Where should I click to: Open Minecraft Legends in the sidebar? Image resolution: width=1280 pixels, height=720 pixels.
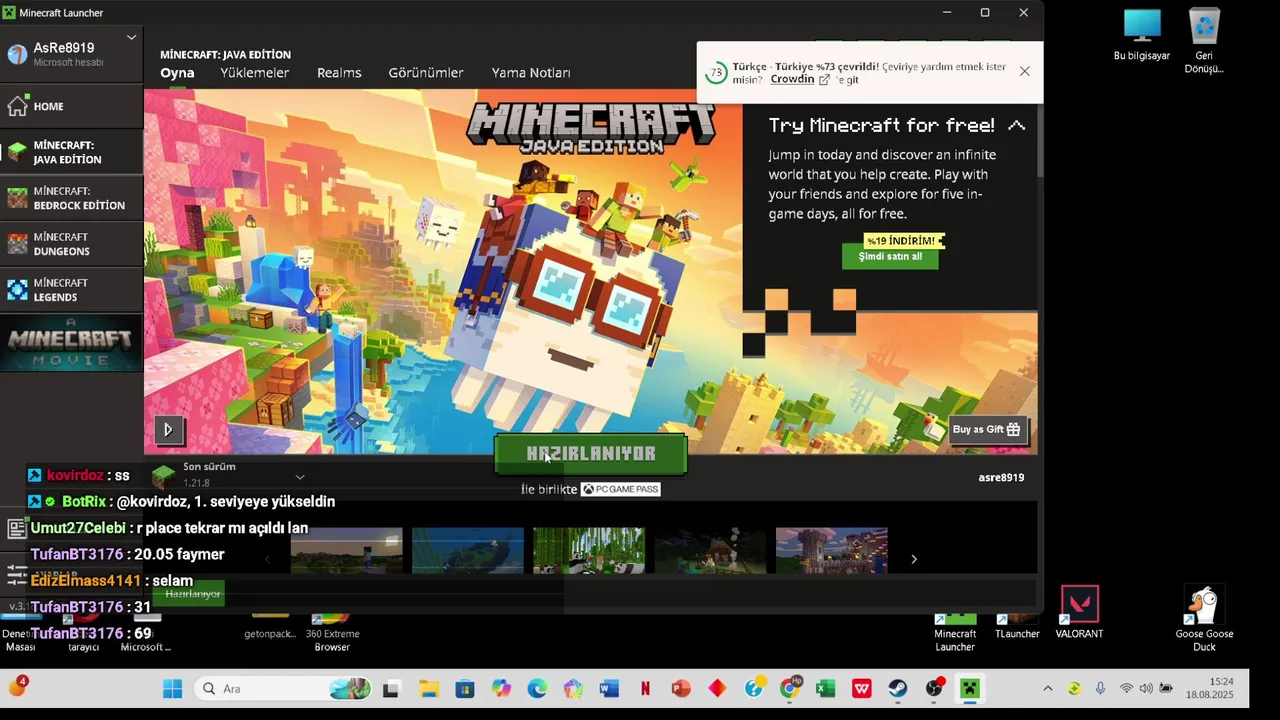point(71,290)
